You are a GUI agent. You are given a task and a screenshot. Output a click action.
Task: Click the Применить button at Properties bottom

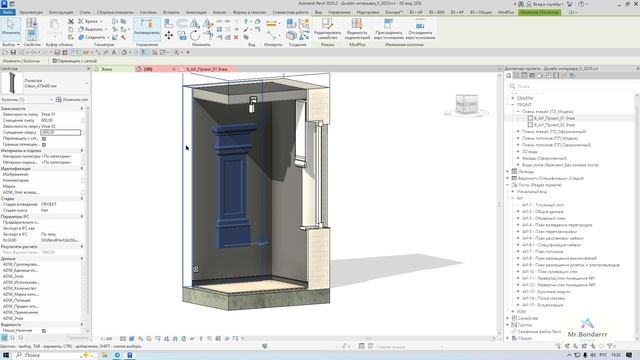click(77, 338)
